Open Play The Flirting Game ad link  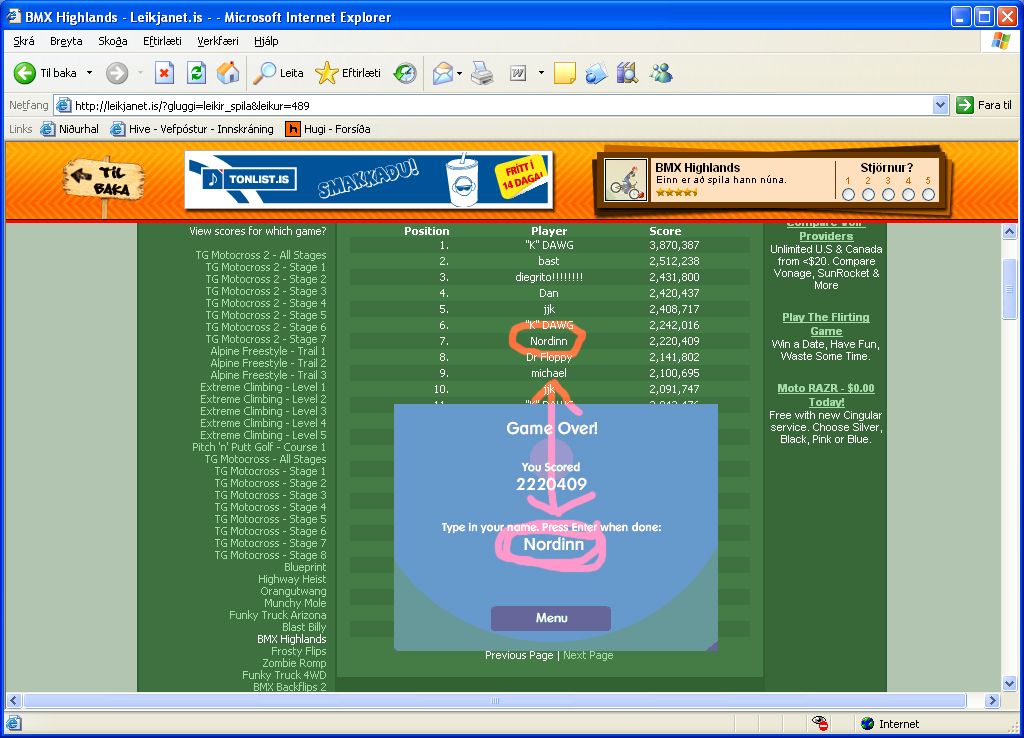click(826, 324)
